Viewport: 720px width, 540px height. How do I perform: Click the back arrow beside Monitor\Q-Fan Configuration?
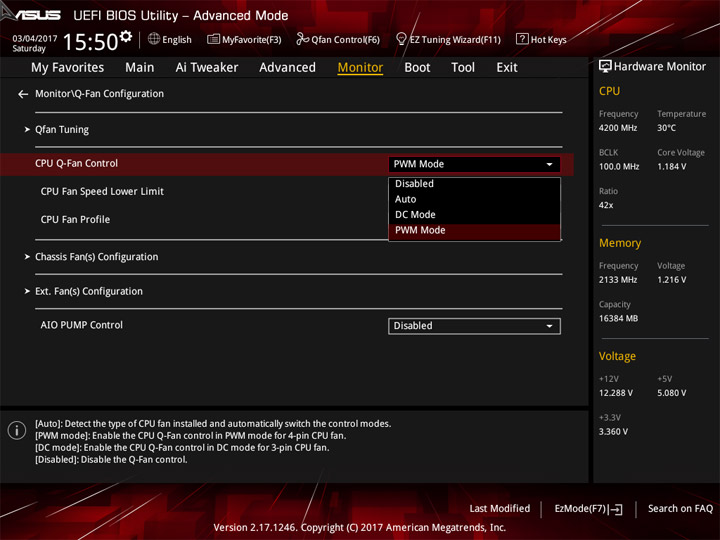pos(23,94)
